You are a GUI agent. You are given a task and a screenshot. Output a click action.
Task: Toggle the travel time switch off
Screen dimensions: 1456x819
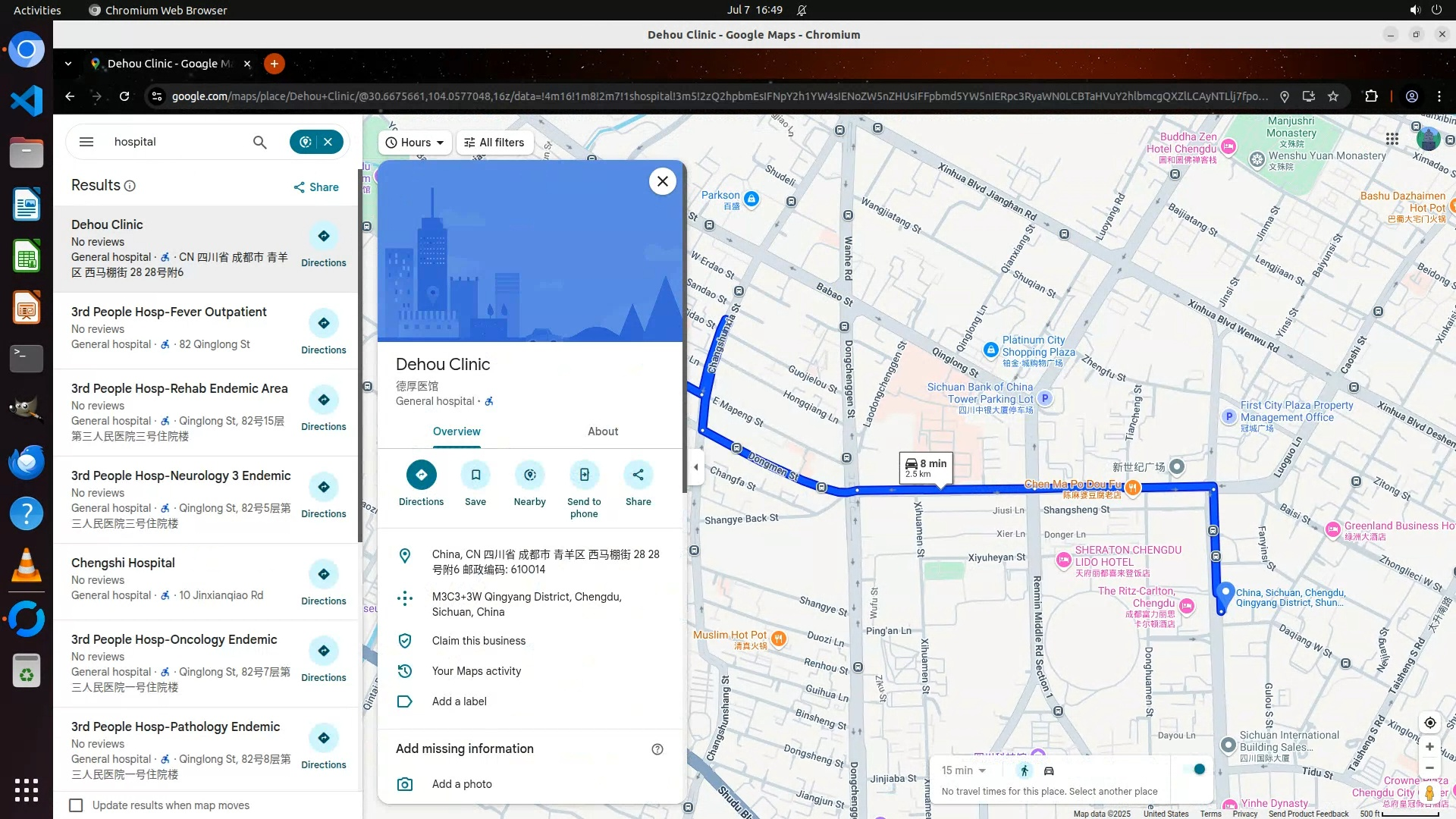coord(1195,770)
